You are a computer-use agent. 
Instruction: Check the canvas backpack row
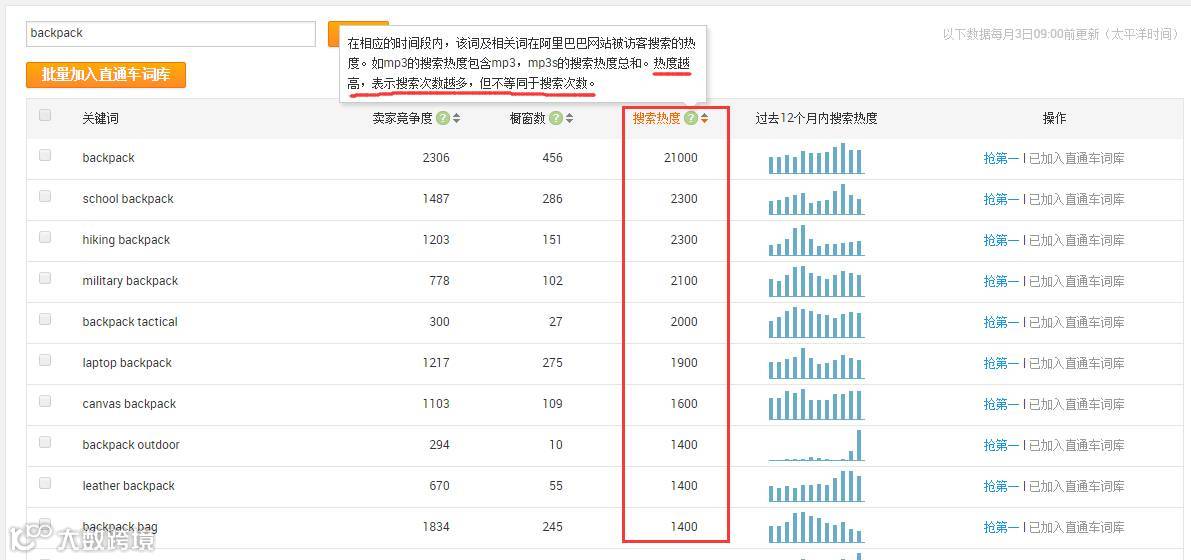pyautogui.click(x=45, y=401)
